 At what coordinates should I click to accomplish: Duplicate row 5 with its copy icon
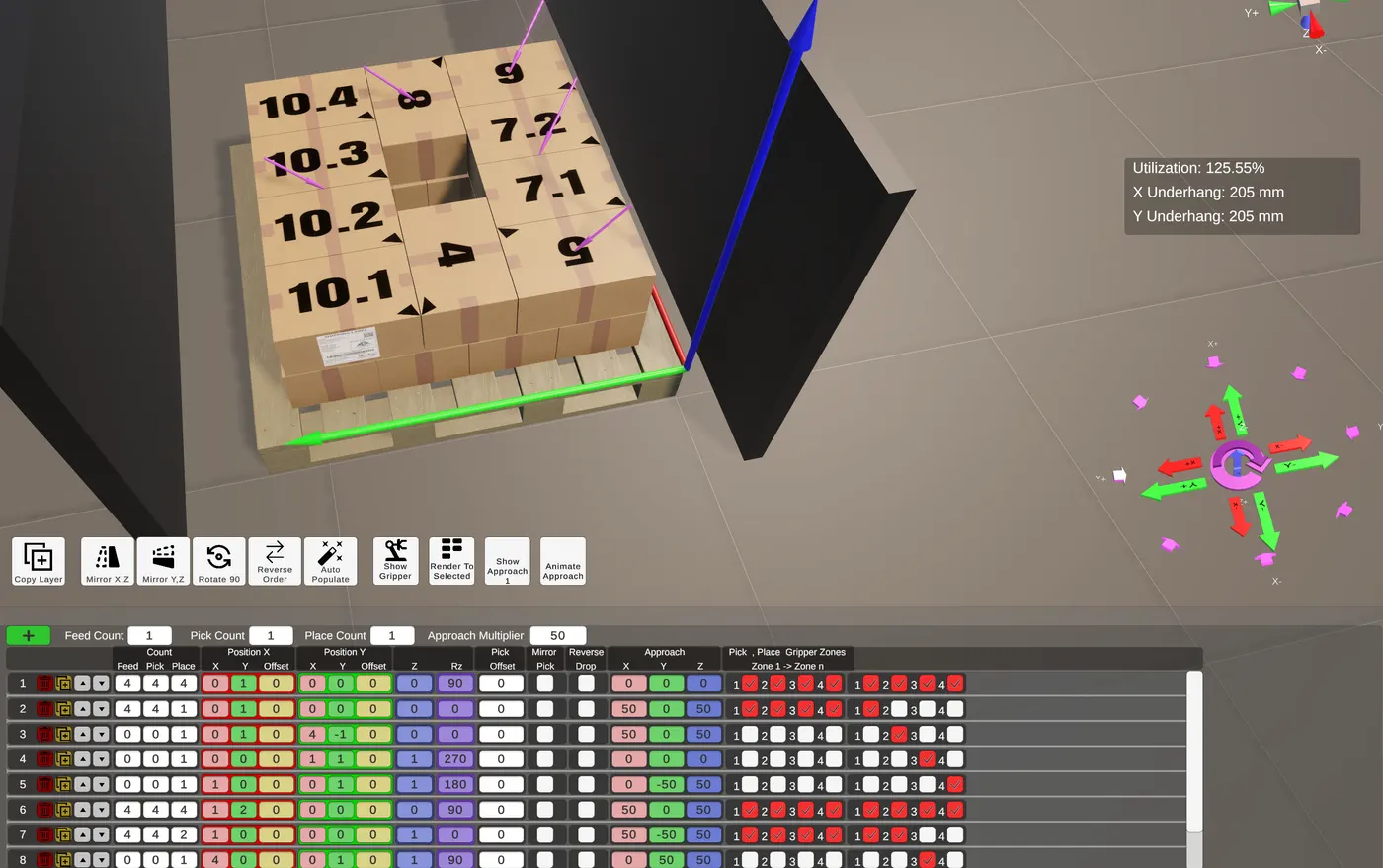pyautogui.click(x=63, y=785)
